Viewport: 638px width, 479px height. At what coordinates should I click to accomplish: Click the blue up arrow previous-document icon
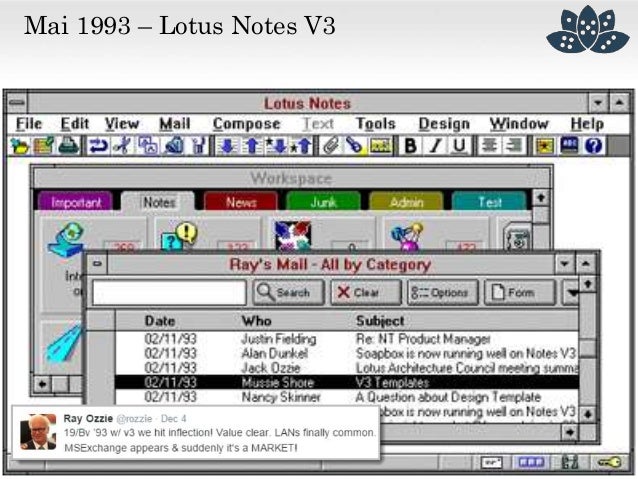point(252,146)
